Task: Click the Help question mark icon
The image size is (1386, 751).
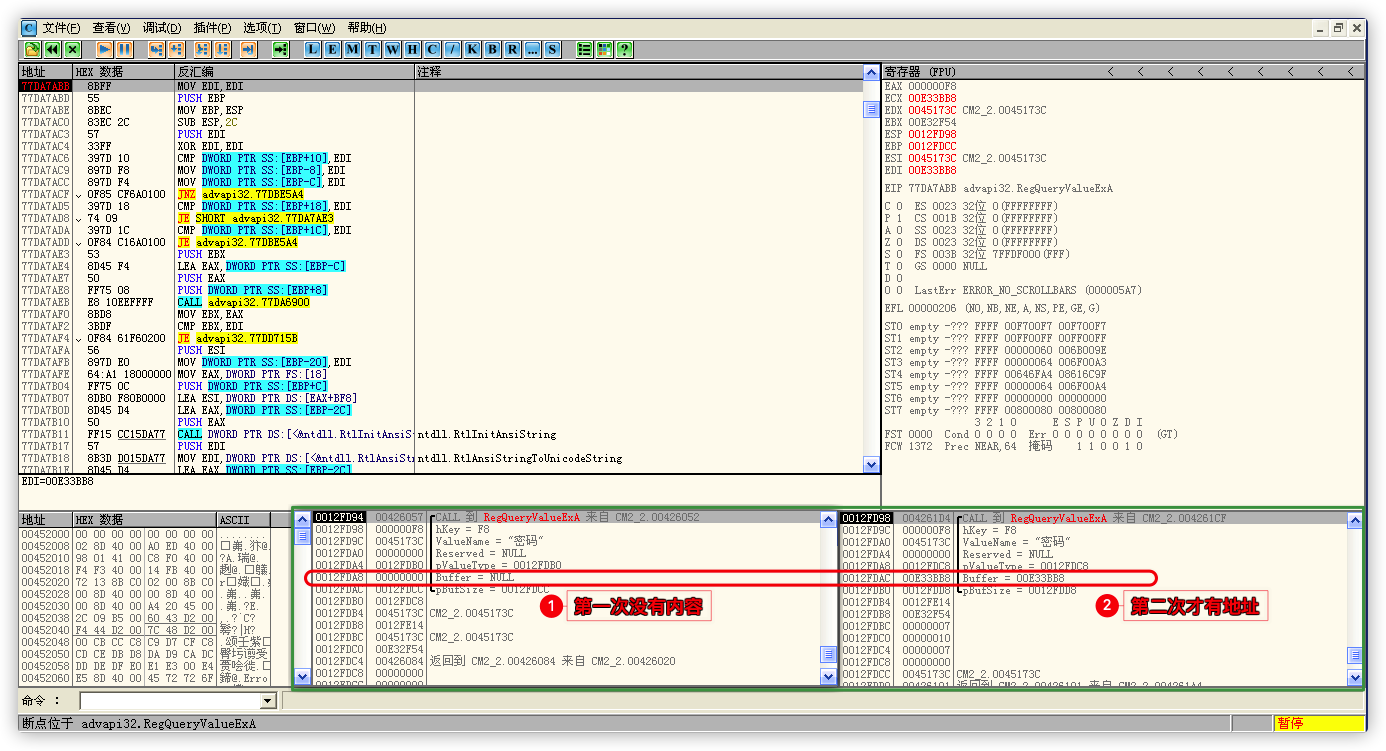Action: pyautogui.click(x=625, y=49)
